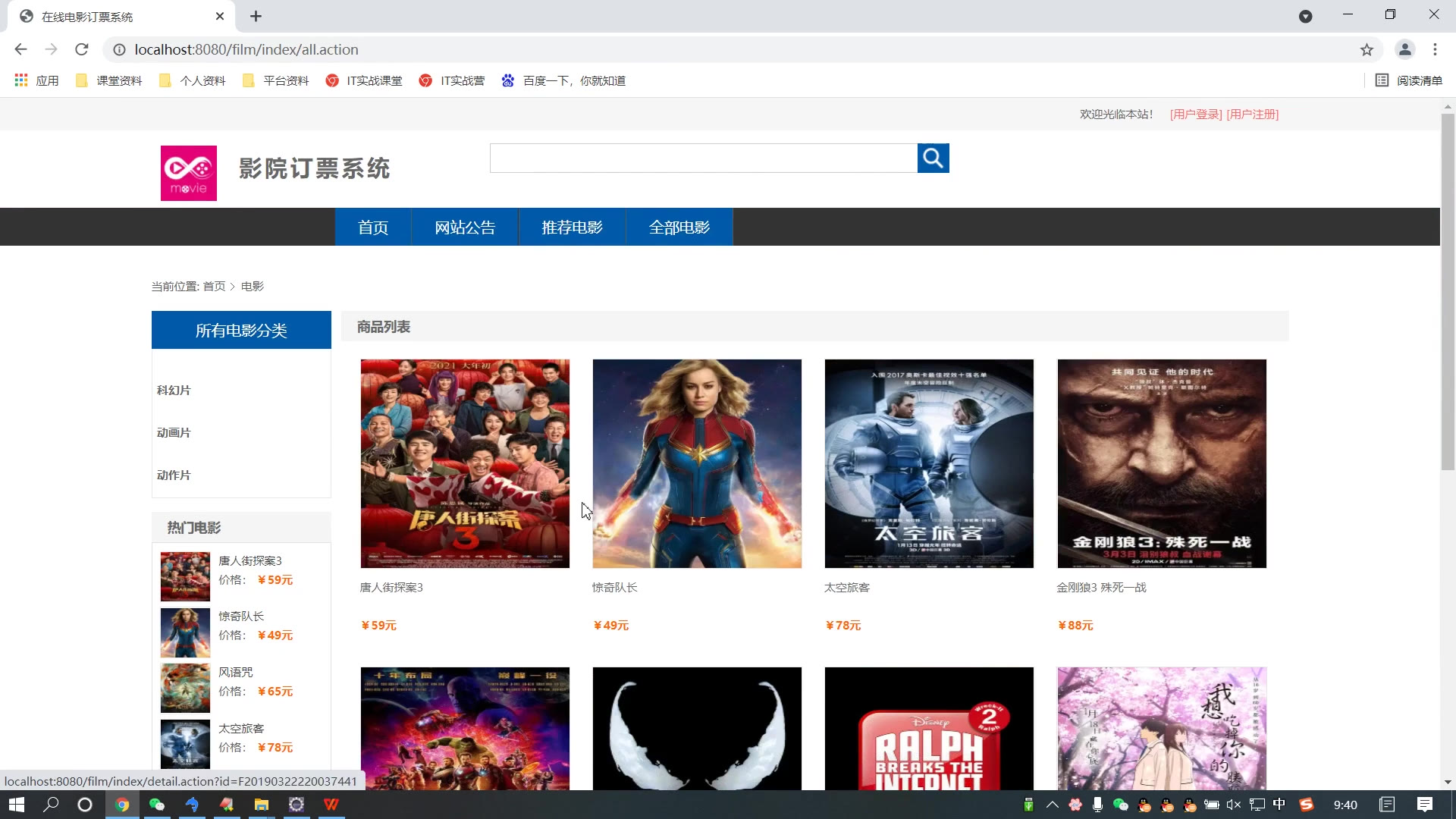Switch to Chrome in the taskbar

click(122, 805)
